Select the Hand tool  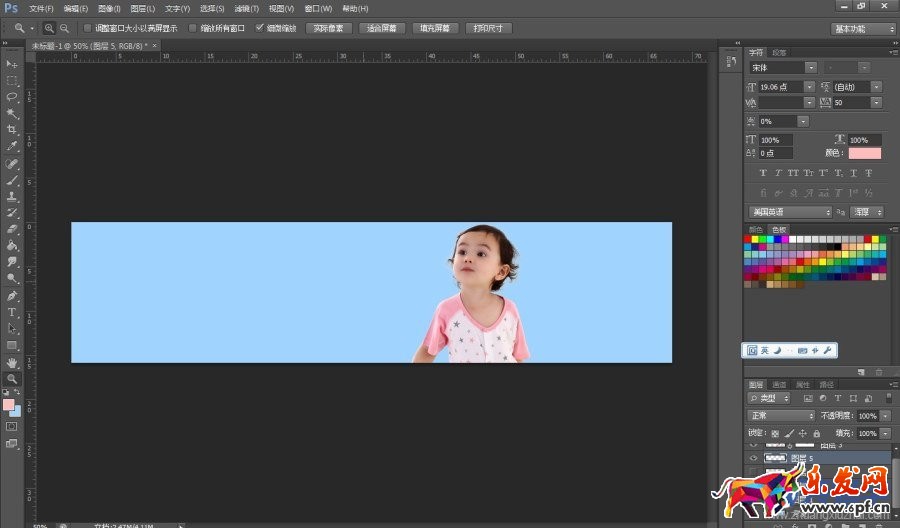(x=12, y=362)
